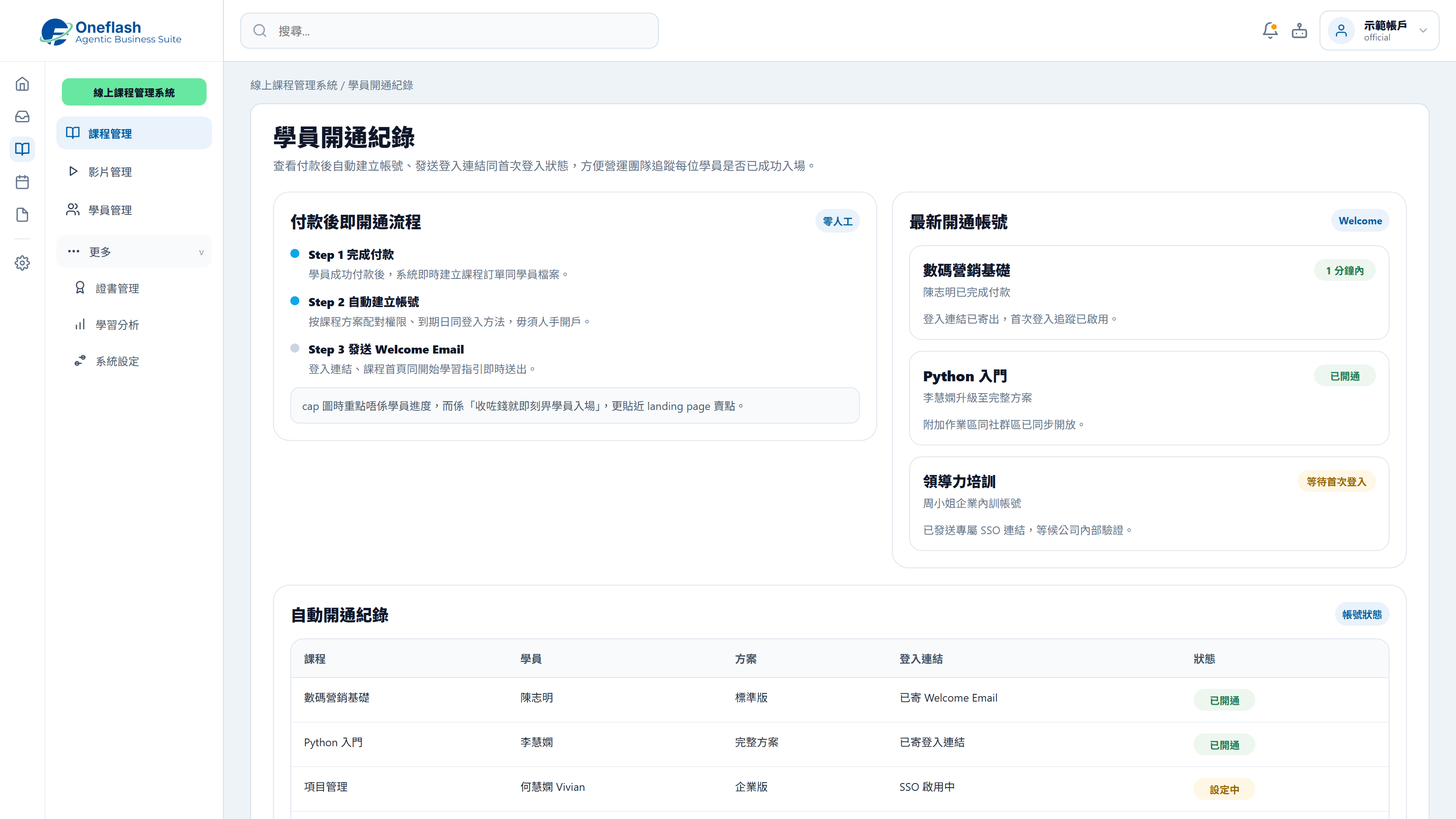Open the 領導力培訓 account card

tap(1148, 503)
